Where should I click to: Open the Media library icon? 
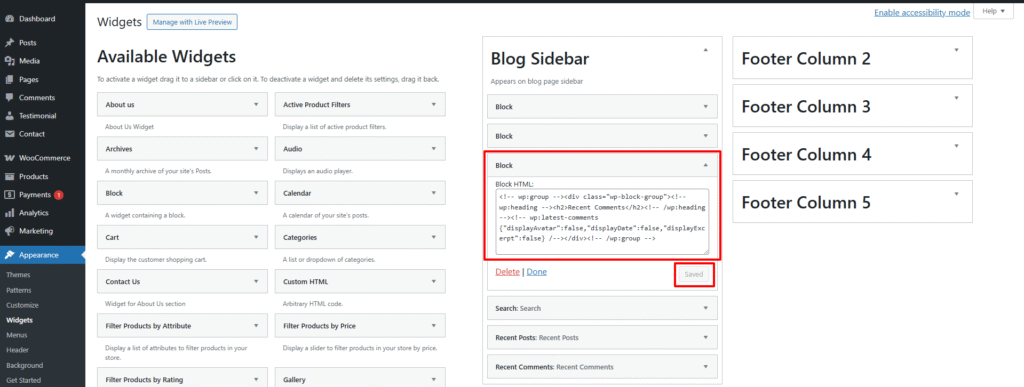click(x=9, y=61)
